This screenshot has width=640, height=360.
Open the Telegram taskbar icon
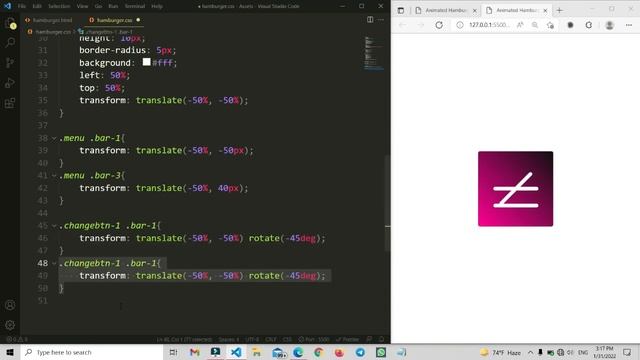pos(360,352)
